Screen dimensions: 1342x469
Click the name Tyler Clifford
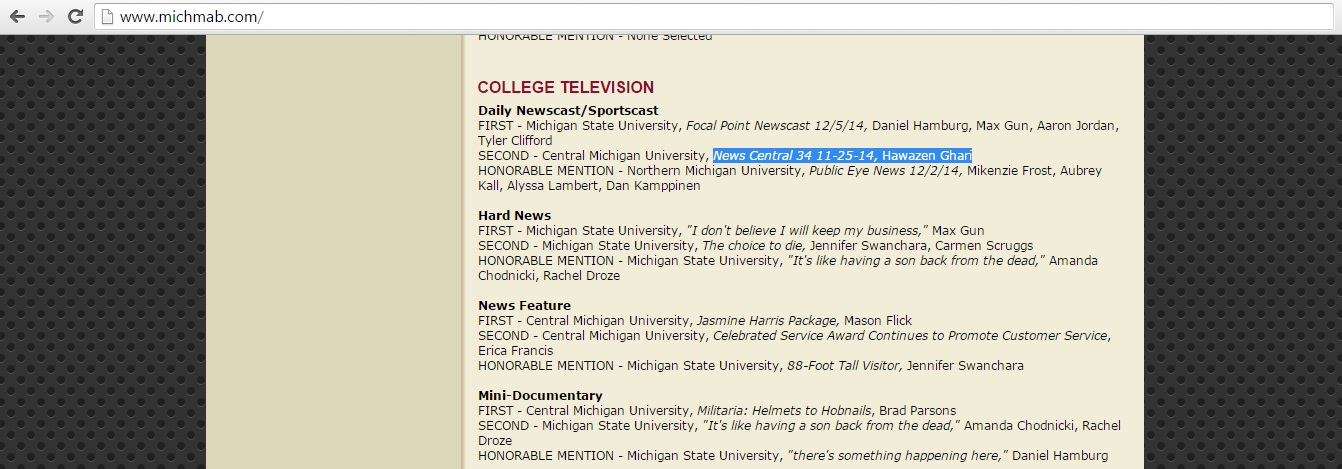(x=515, y=140)
